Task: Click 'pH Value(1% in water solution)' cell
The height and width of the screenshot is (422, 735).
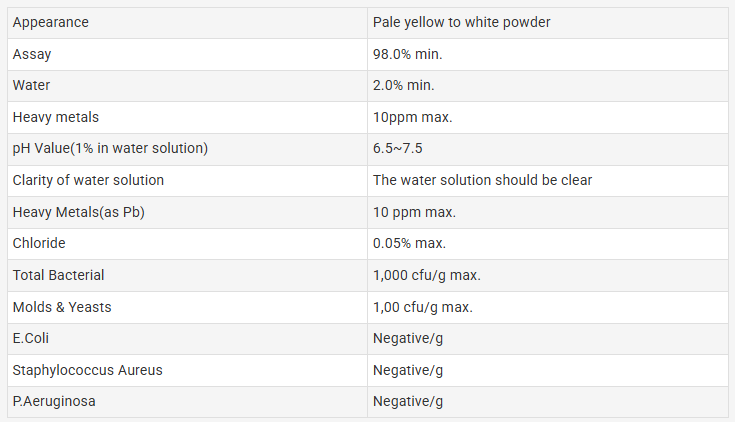Action: (187, 149)
